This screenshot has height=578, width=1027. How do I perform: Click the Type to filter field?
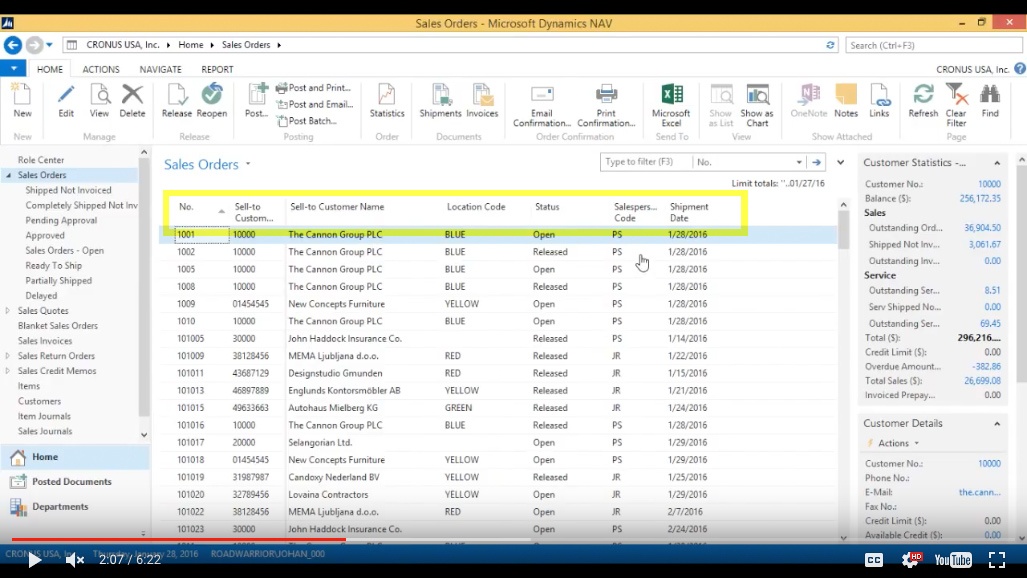click(x=646, y=162)
